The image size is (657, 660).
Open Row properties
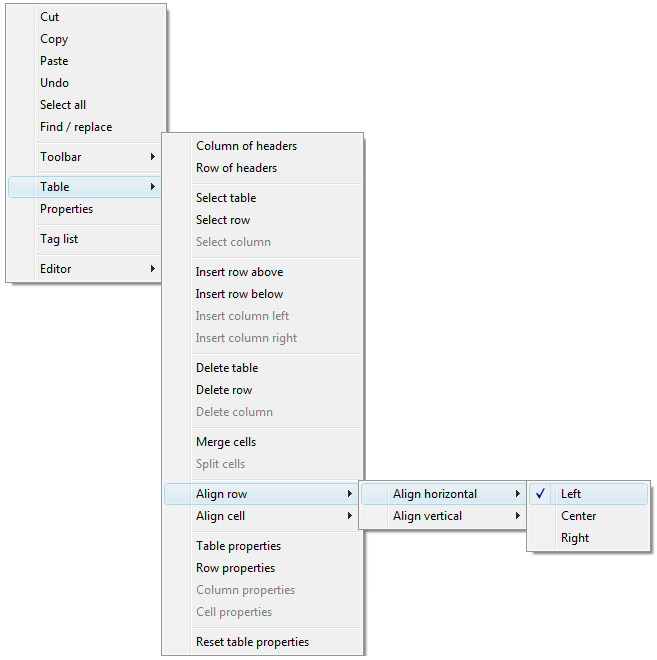[263, 568]
